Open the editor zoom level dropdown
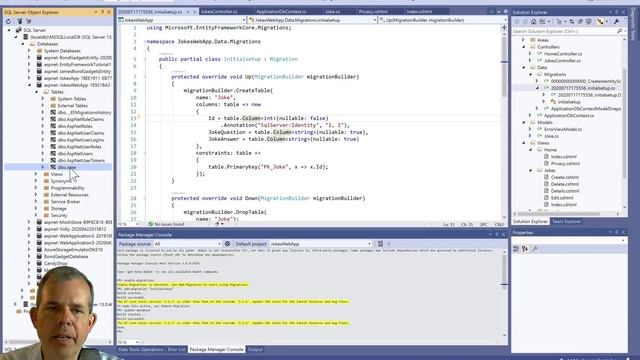 point(137,224)
